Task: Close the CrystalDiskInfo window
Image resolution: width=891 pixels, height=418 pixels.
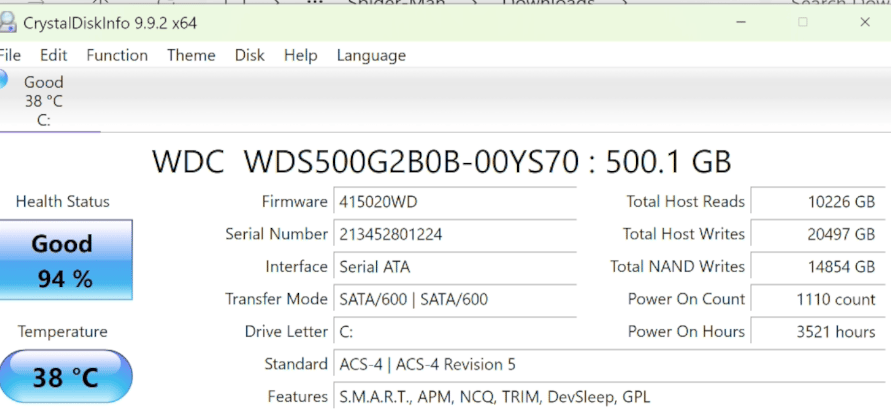Action: pyautogui.click(x=865, y=23)
